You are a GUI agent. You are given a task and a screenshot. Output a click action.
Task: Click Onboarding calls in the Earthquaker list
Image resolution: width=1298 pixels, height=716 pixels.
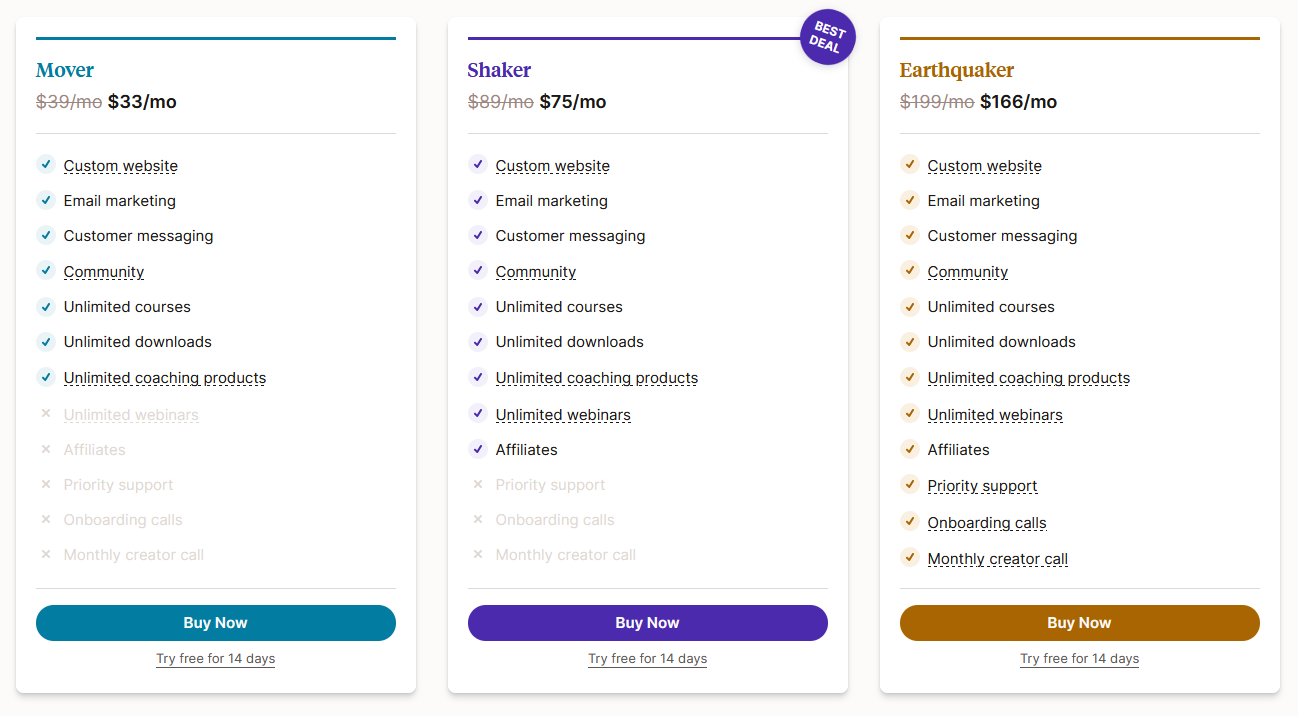tap(987, 523)
